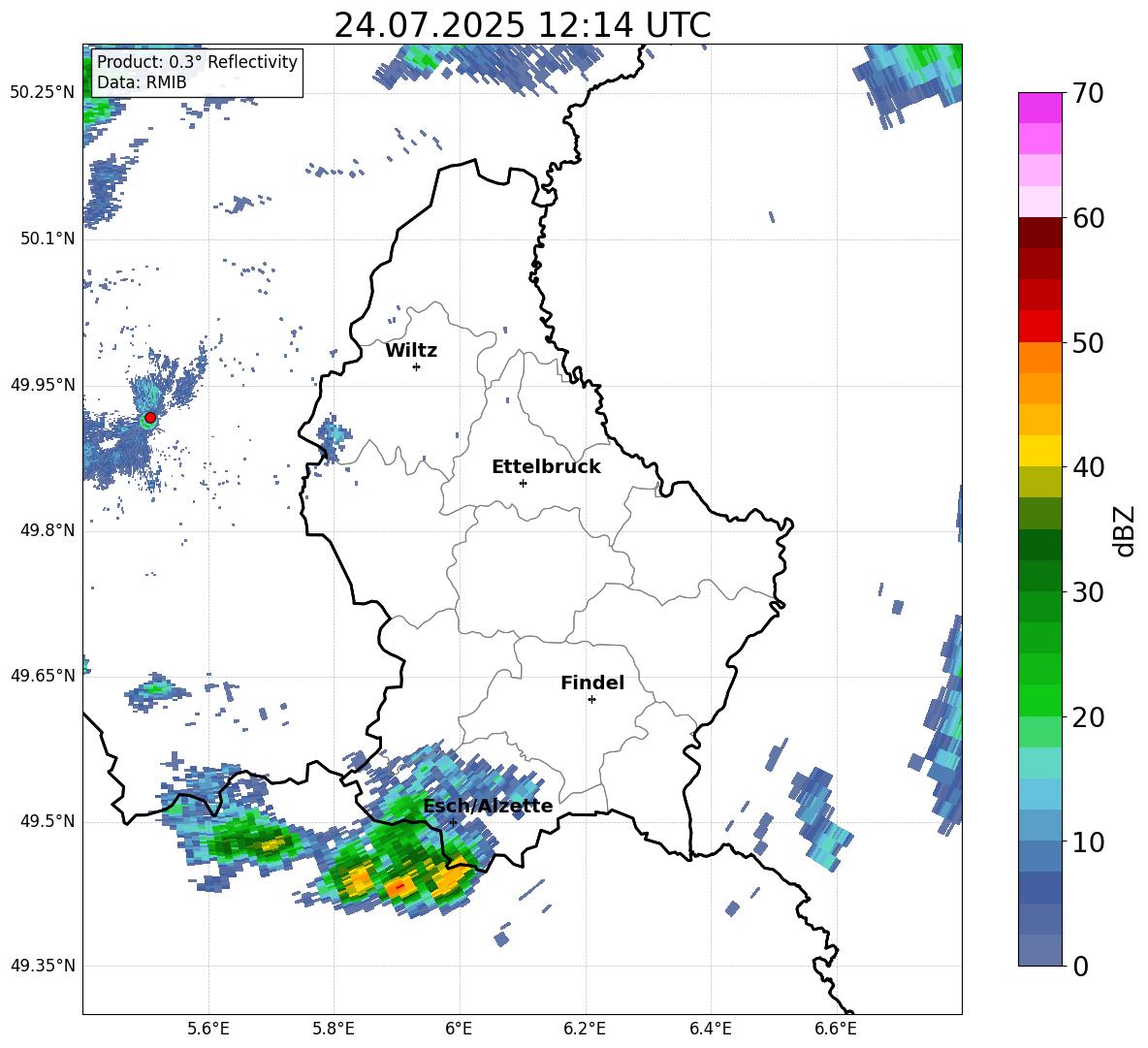This screenshot has height=1048, width=1148.
Task: Click the 6.6°E longitude label
Action: [836, 1029]
